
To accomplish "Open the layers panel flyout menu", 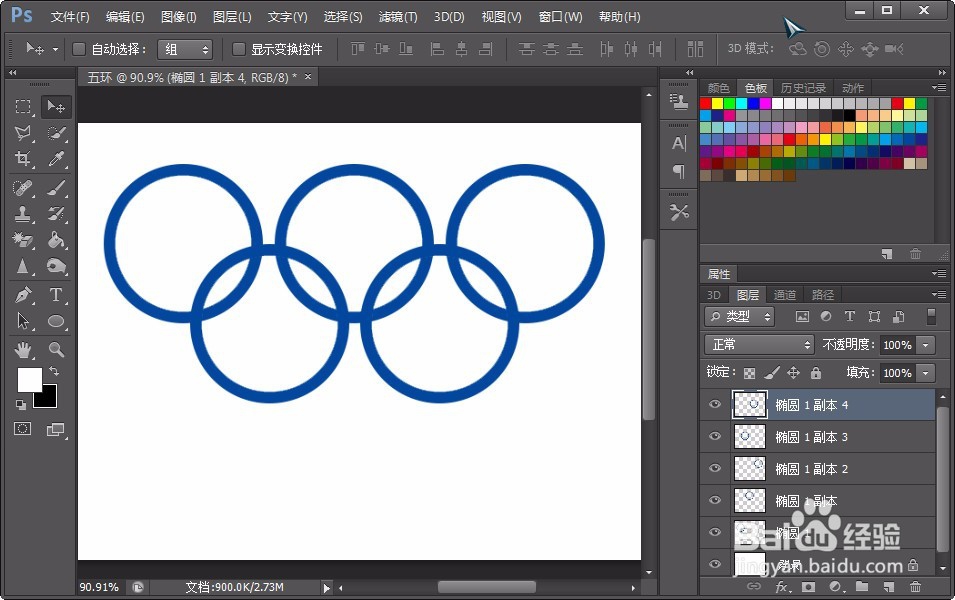I will [939, 295].
